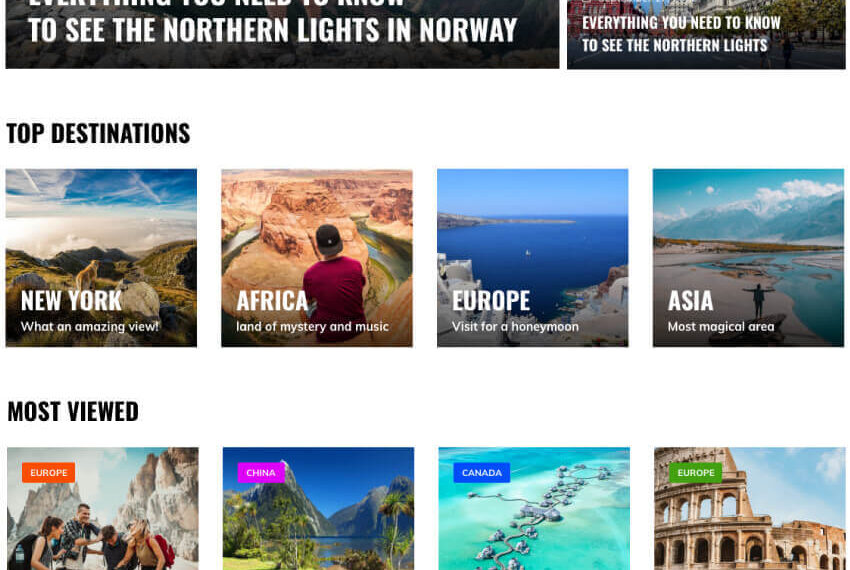The width and height of the screenshot is (850, 570).
Task: Open the mountain lake photo post
Action: 318,509
